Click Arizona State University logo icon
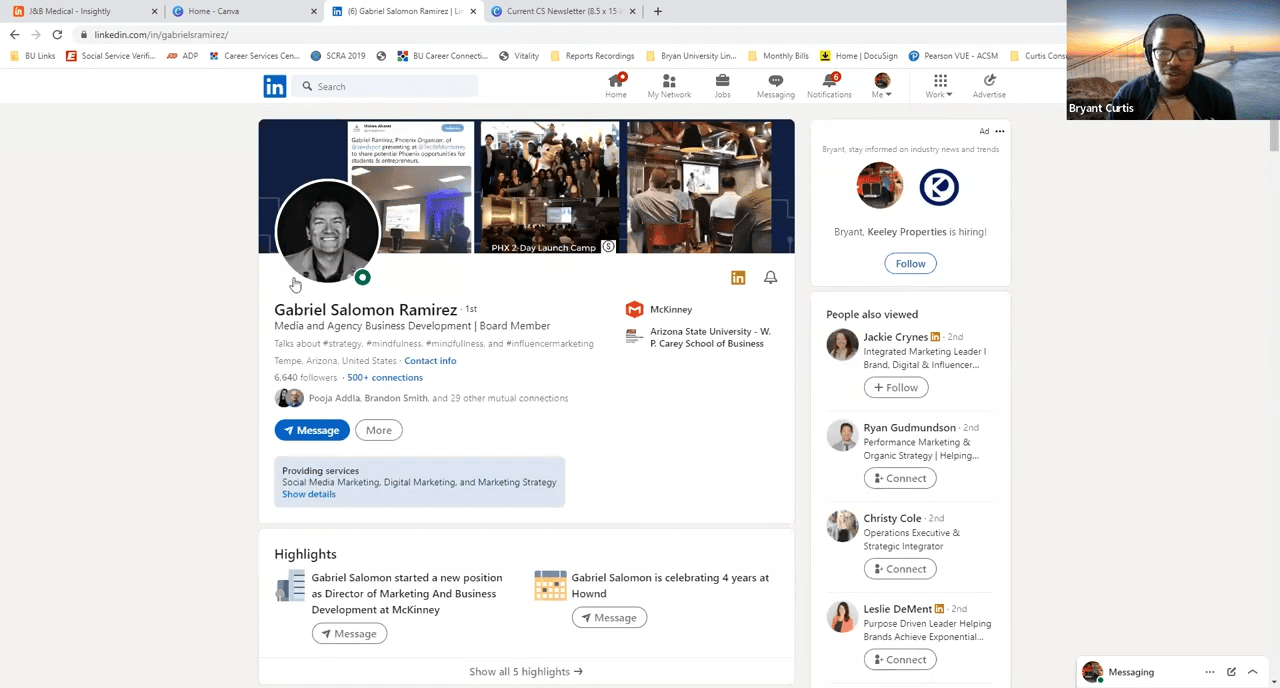Viewport: 1280px width, 688px height. pyautogui.click(x=634, y=337)
